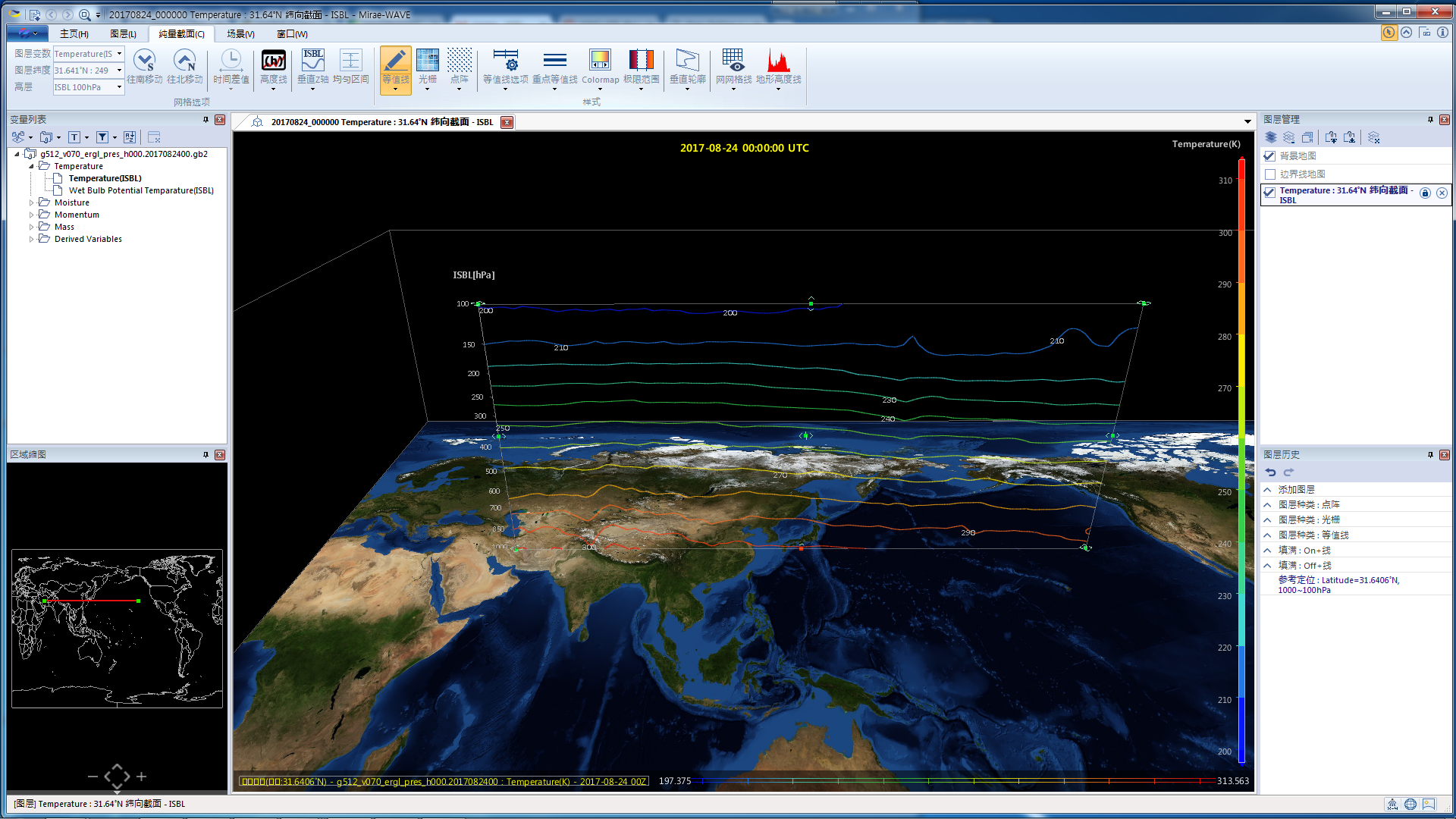1456x819 pixels.
Task: Pin the 区域缩图 overview map panel
Action: pos(206,455)
